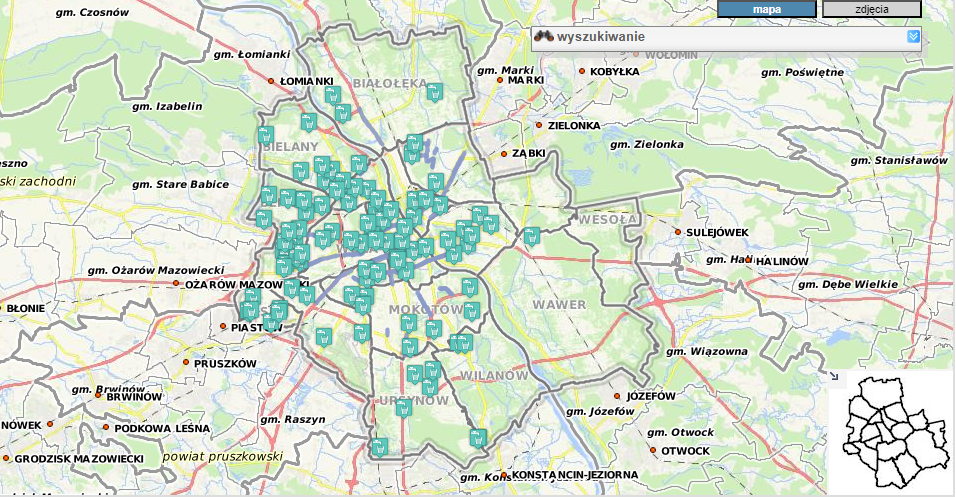This screenshot has height=497, width=956.
Task: Click the SULEJÓWEK town marker
Action: [x=677, y=232]
